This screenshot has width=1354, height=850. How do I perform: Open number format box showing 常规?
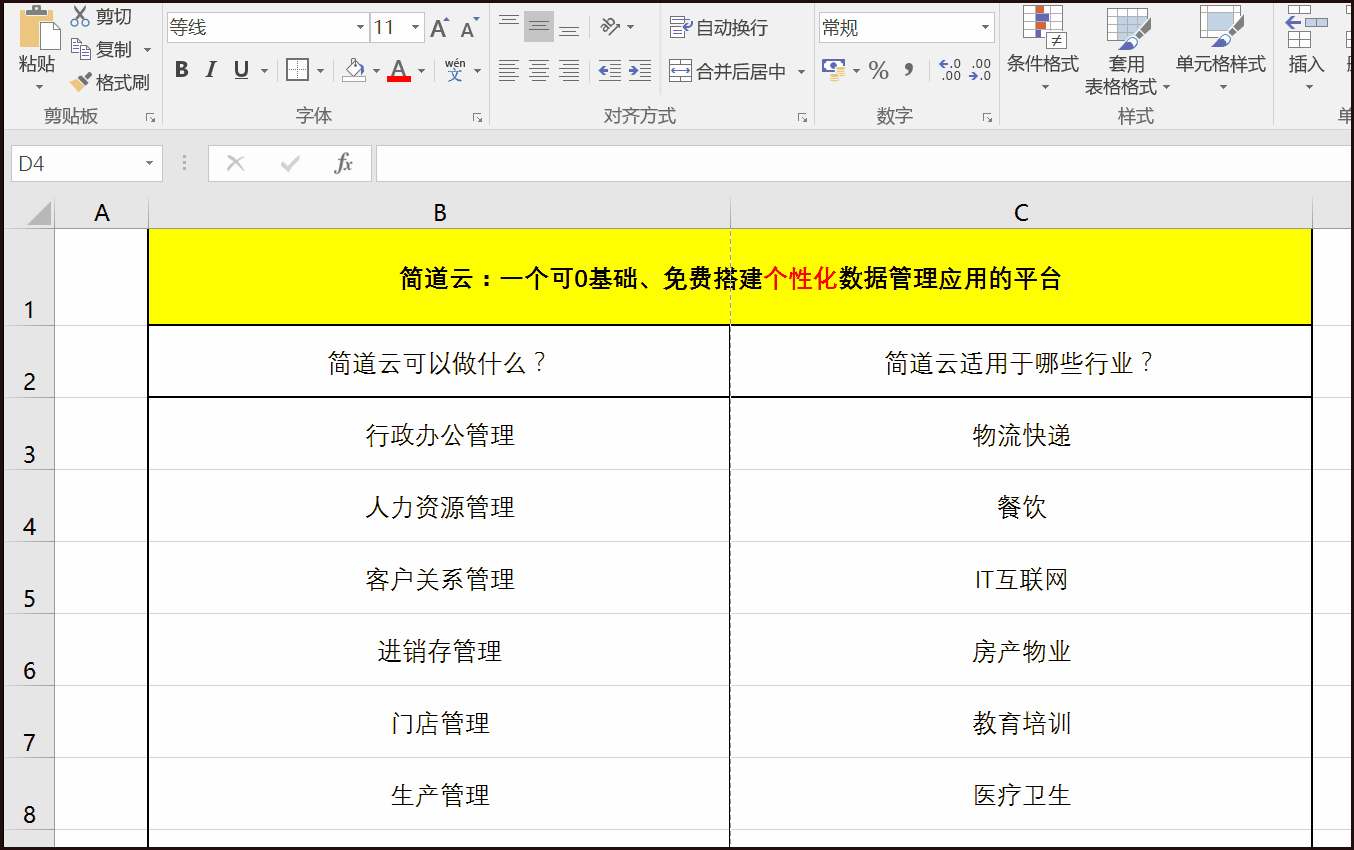point(907,27)
